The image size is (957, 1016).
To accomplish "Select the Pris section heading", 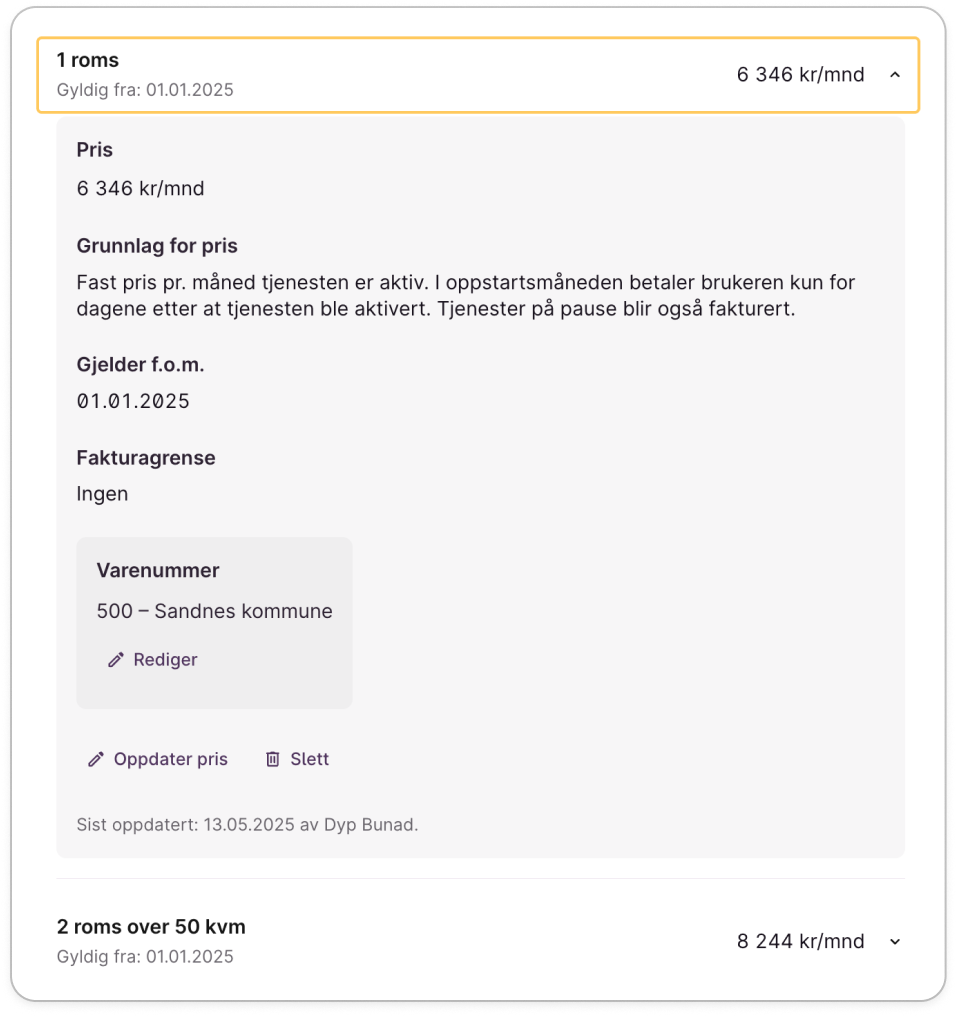I will [95, 150].
